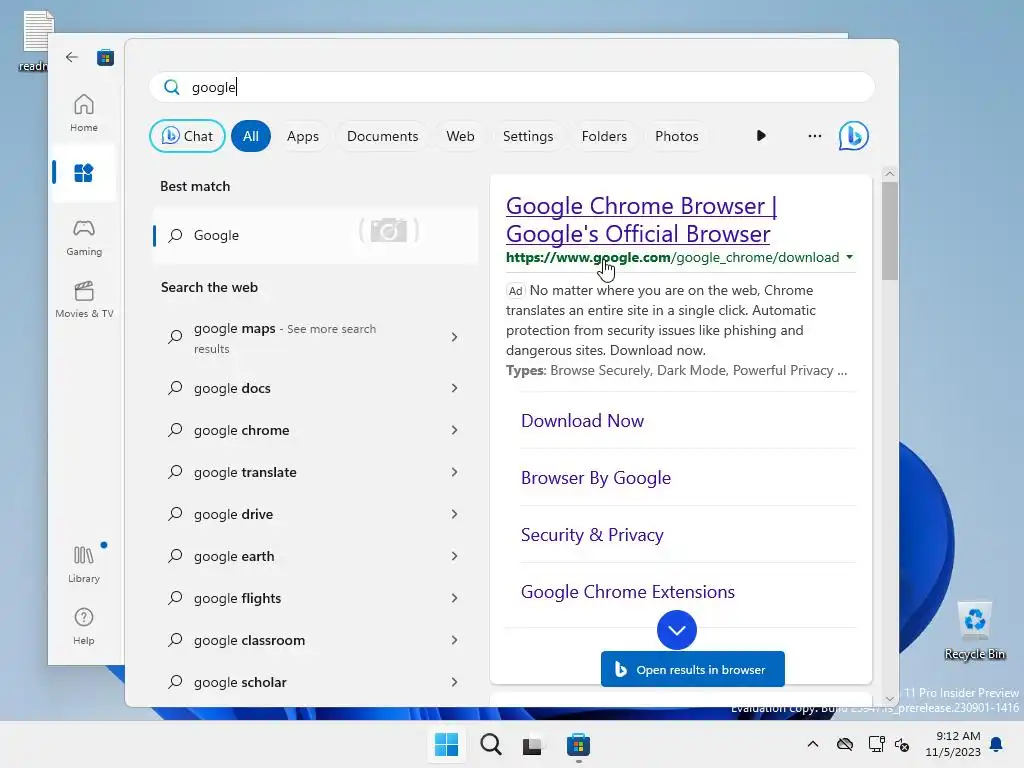Expand the google classroom suggestion chevron
Image resolution: width=1024 pixels, height=768 pixels.
click(455, 640)
